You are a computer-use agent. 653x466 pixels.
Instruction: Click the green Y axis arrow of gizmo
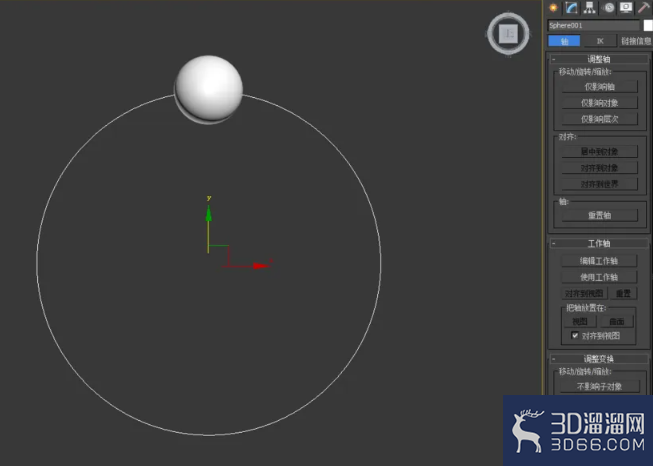pyautogui.click(x=209, y=213)
